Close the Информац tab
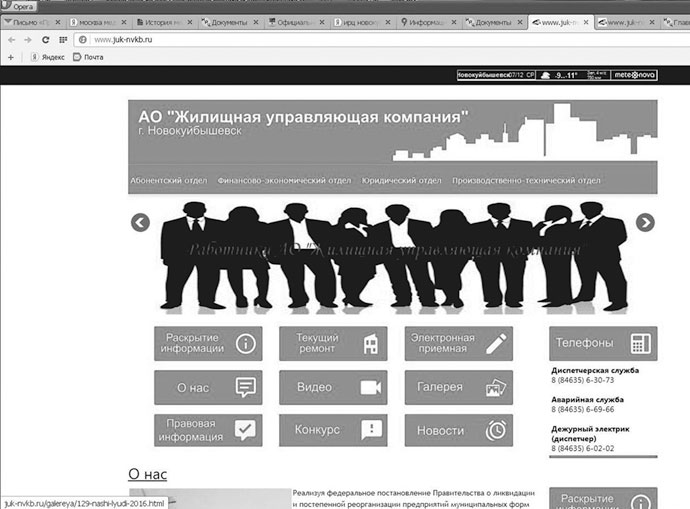The width and height of the screenshot is (690, 509). (x=454, y=22)
